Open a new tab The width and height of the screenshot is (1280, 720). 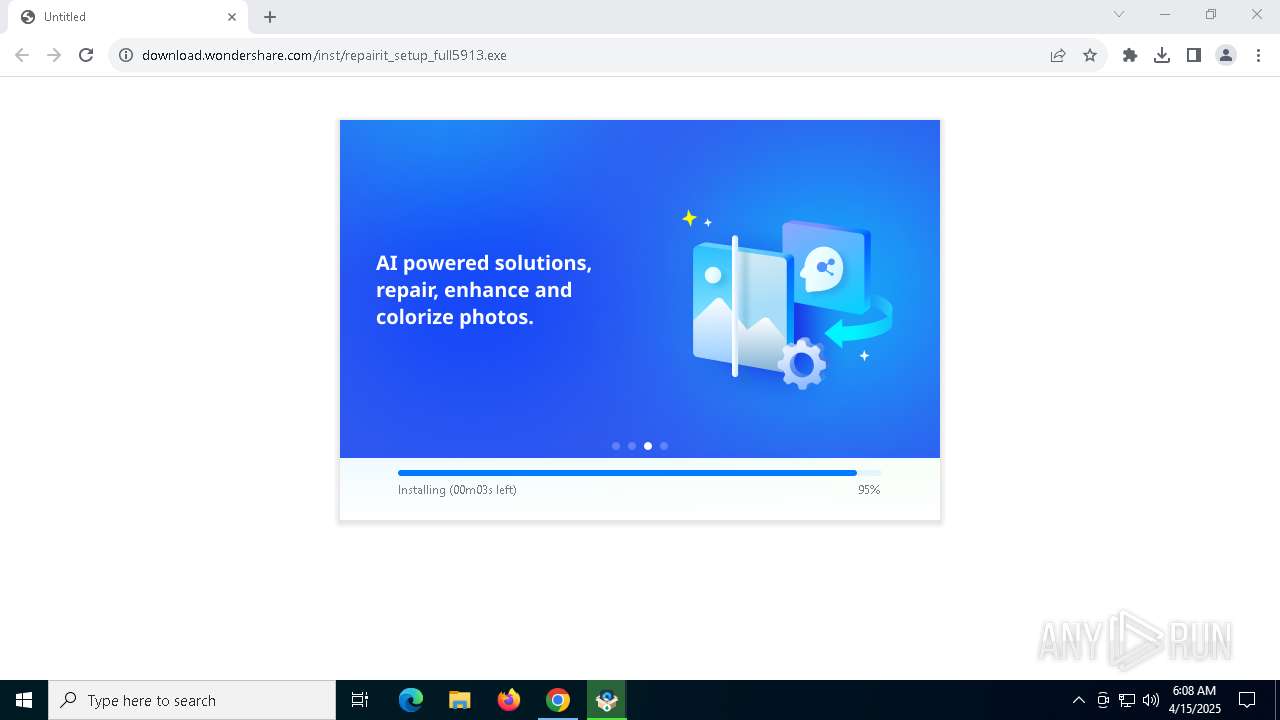click(270, 17)
